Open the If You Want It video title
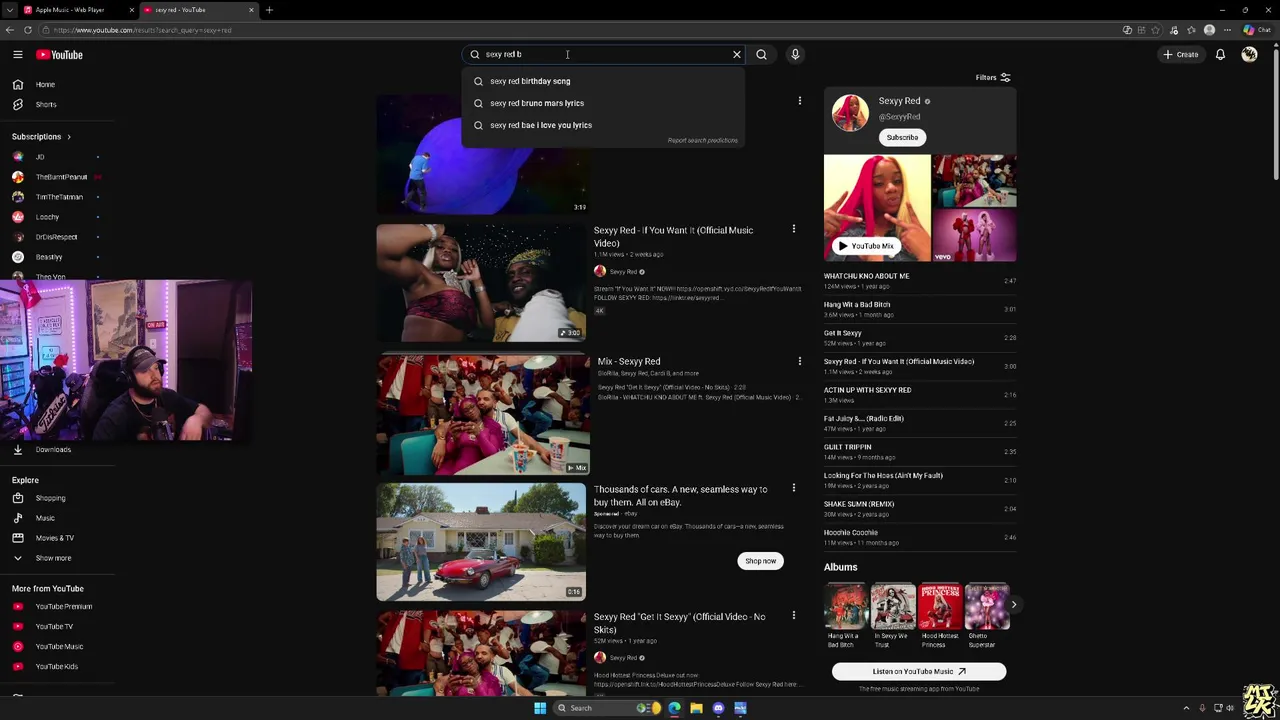1280x720 pixels. pos(674,237)
